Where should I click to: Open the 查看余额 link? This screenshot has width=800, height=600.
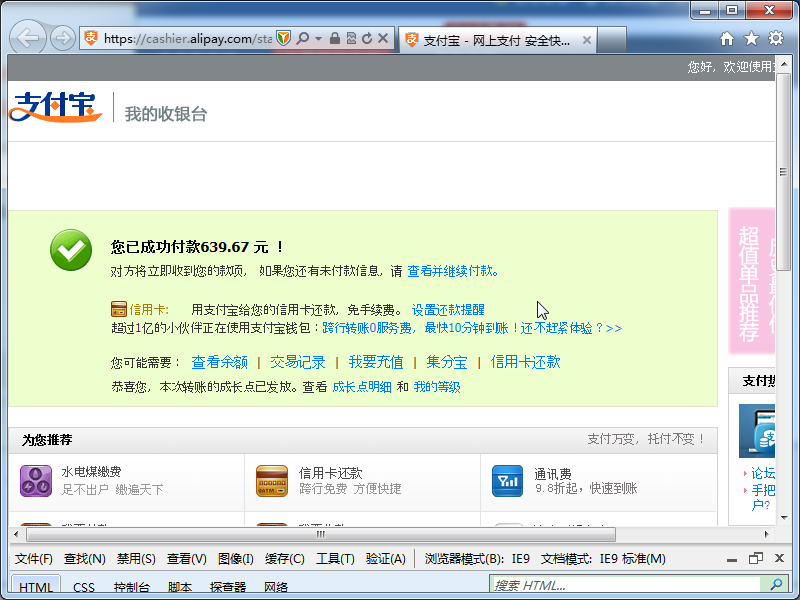219,362
